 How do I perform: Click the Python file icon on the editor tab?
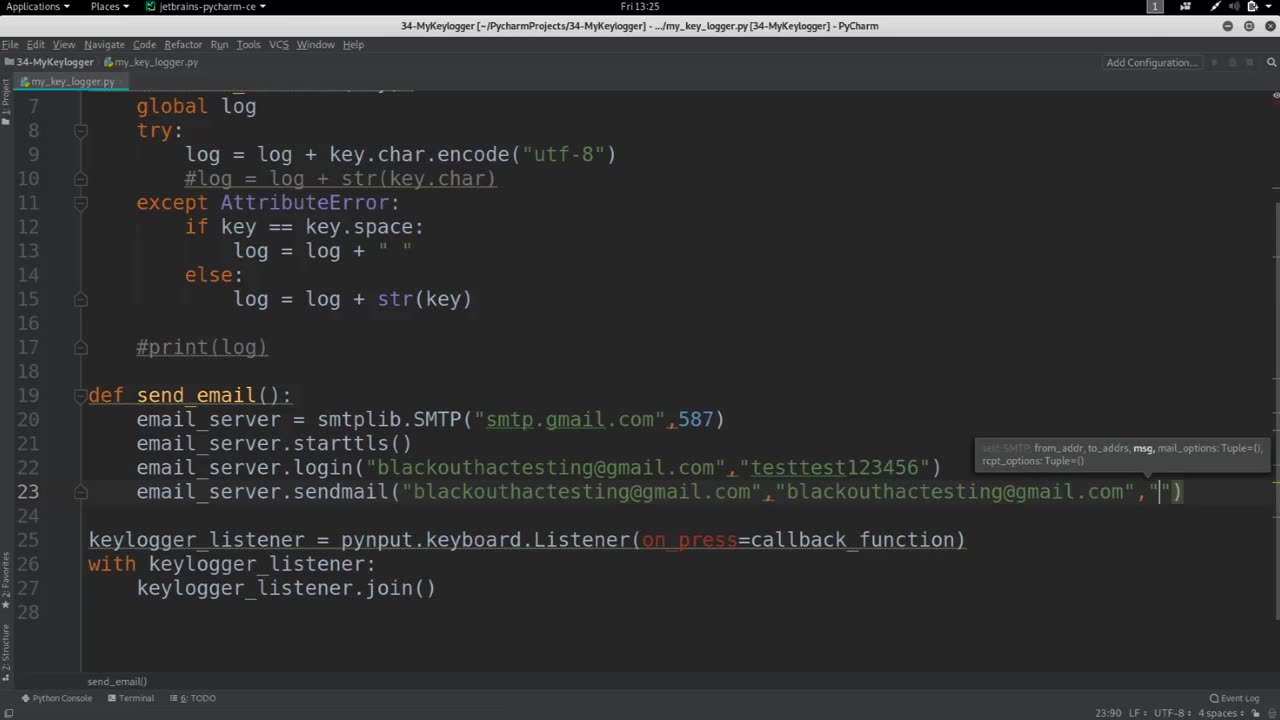pos(25,82)
